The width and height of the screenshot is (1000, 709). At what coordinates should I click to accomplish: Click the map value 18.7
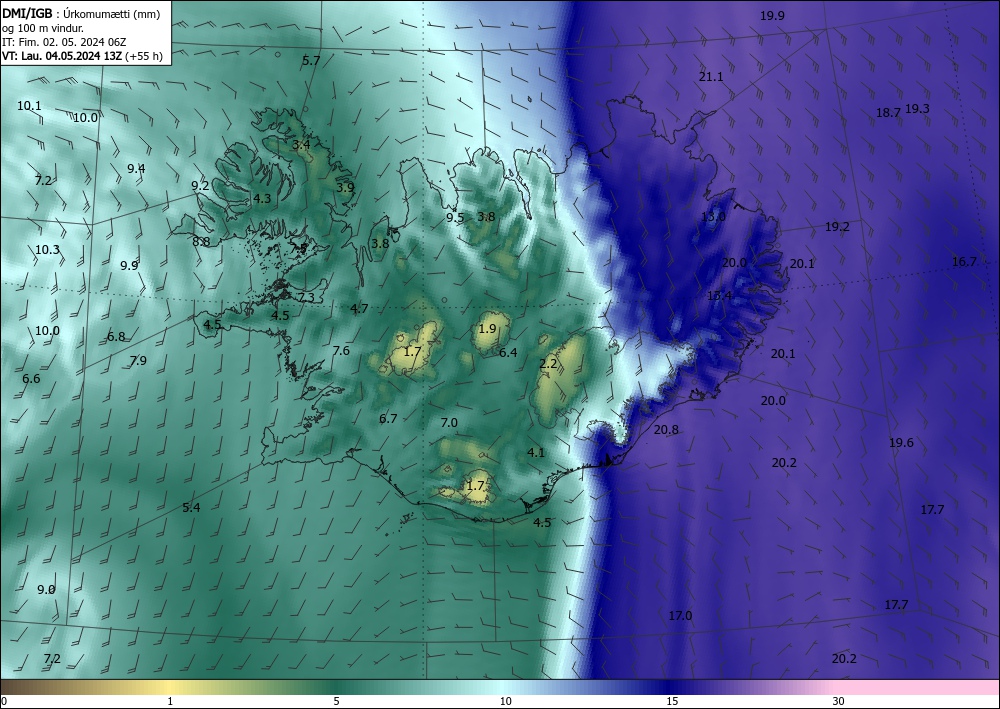pyautogui.click(x=888, y=113)
